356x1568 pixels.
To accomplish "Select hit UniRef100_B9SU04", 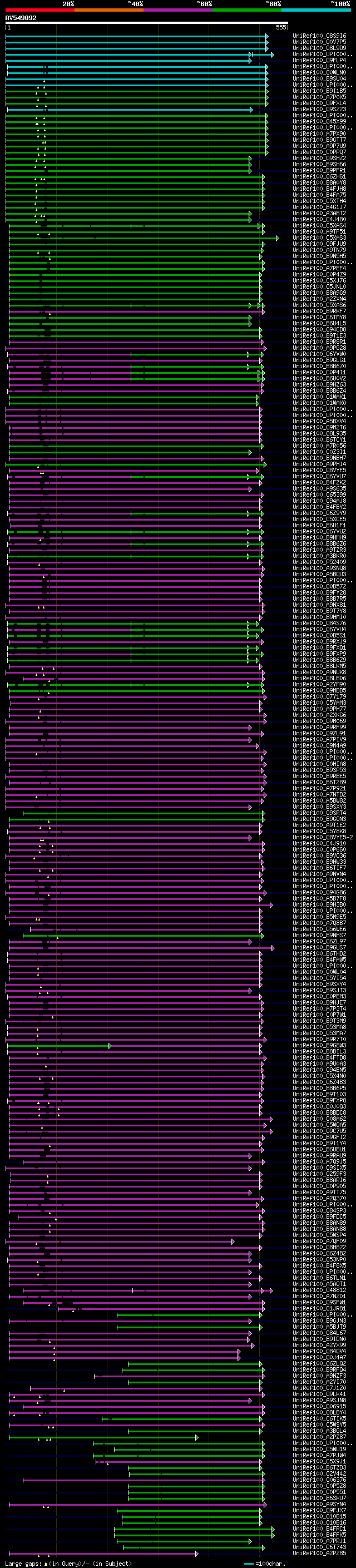I will coord(319,78).
